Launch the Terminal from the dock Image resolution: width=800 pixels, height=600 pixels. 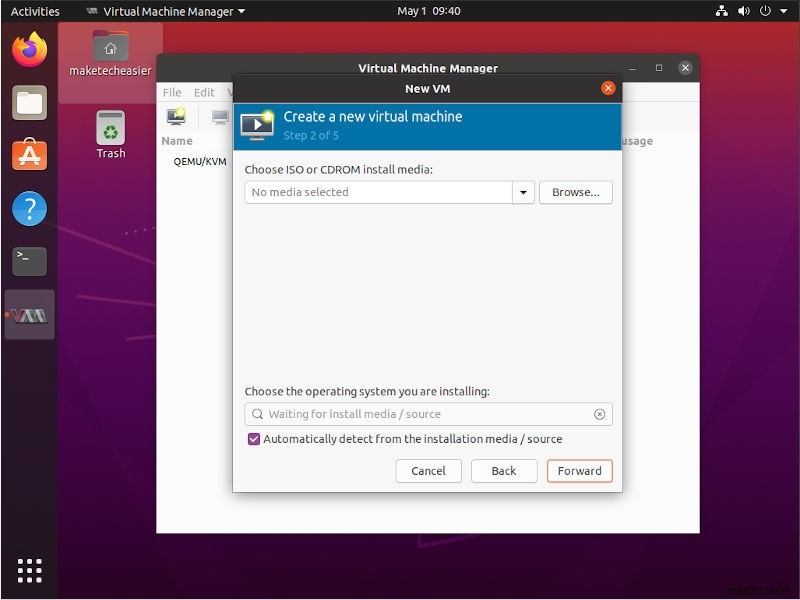[29, 261]
